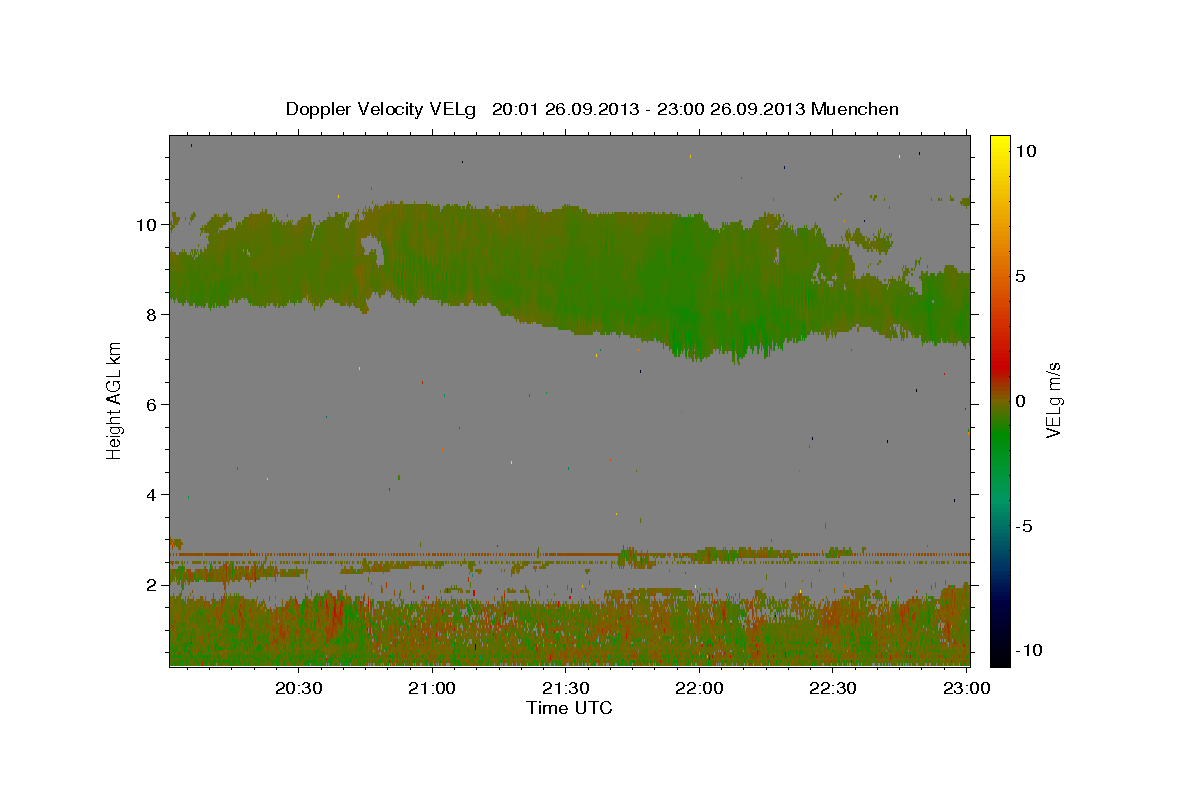Click the 'VELg m/s' colorbar label
This screenshot has width=1200, height=800.
(x=1053, y=400)
